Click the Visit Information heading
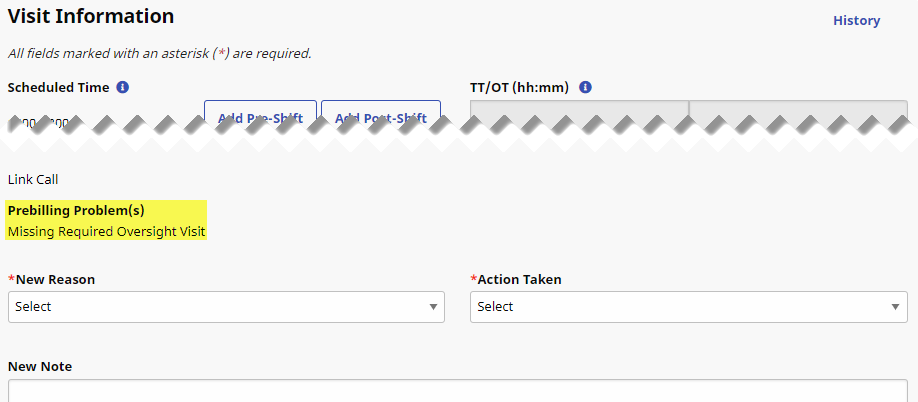The width and height of the screenshot is (918, 402). (91, 16)
